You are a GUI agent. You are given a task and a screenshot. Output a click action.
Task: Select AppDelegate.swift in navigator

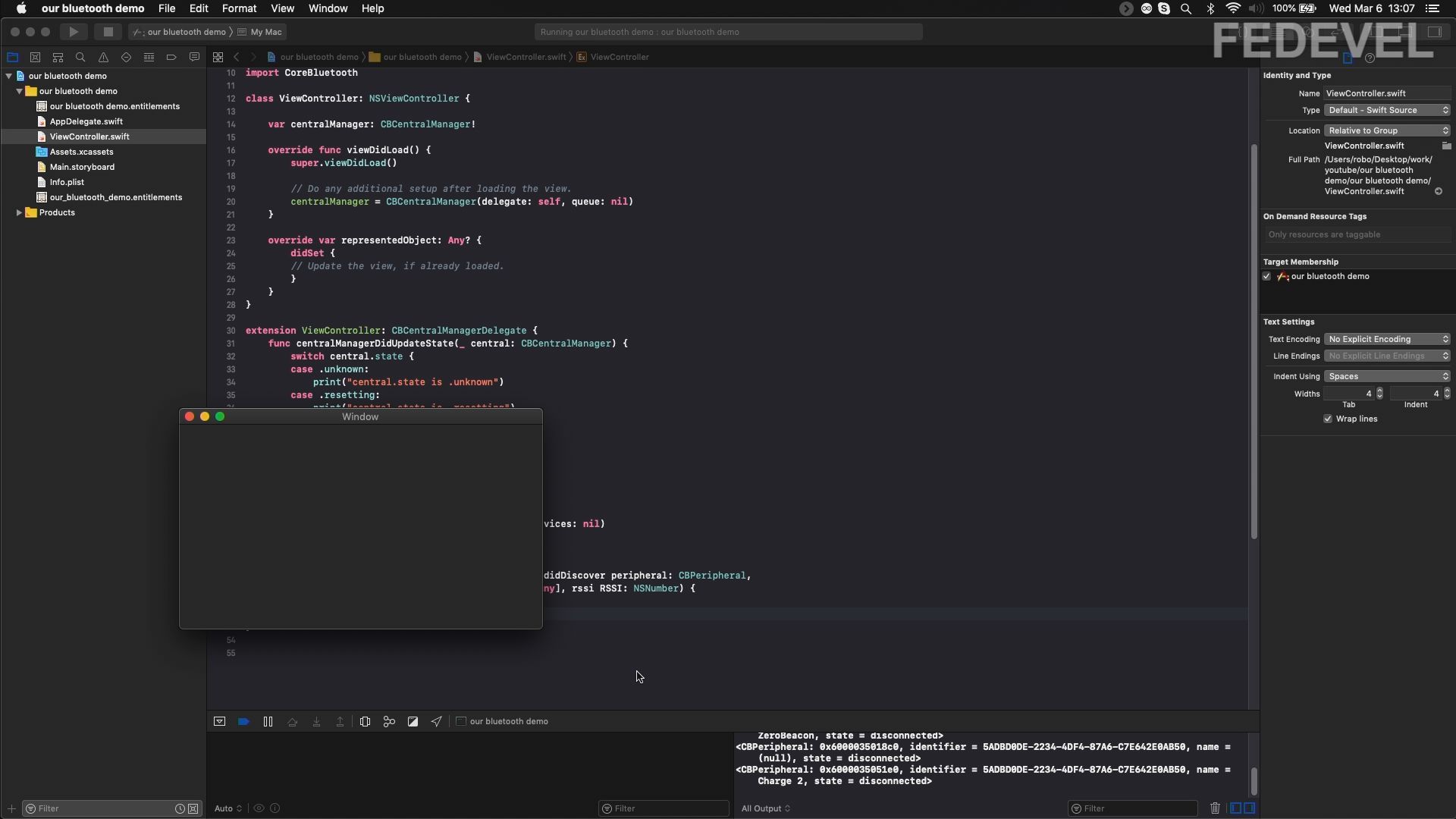(86, 121)
